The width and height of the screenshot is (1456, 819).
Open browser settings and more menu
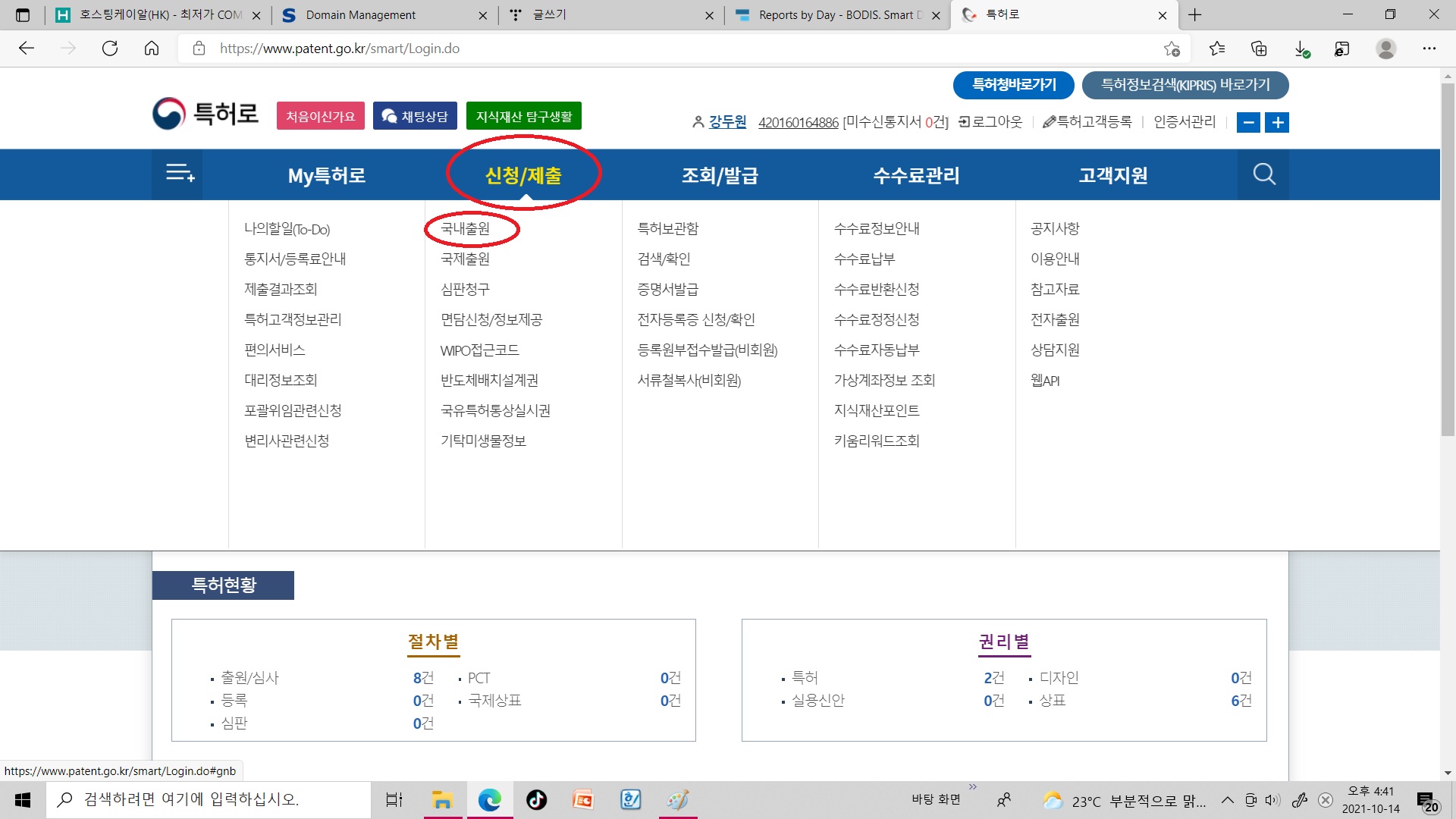[x=1429, y=49]
